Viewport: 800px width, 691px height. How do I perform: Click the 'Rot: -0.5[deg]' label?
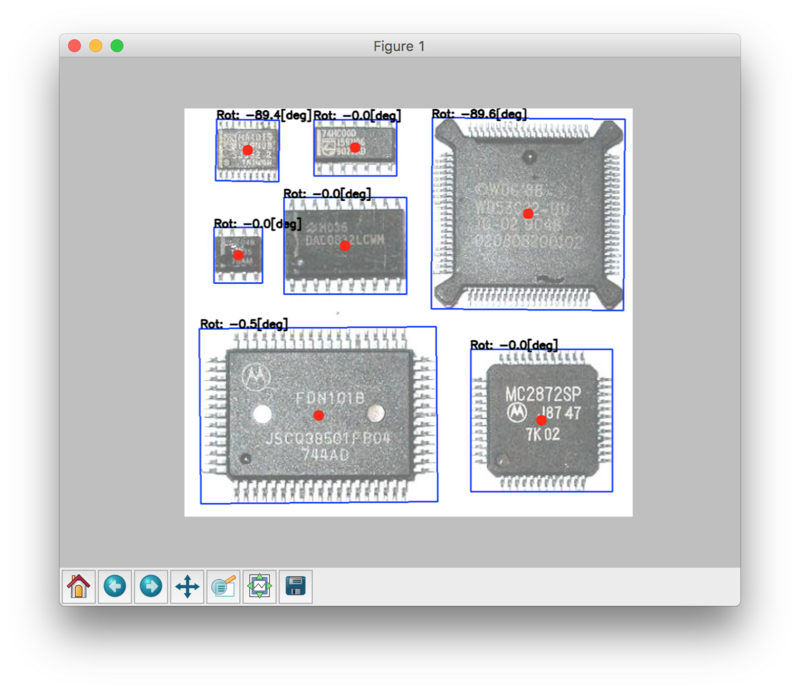click(x=244, y=324)
